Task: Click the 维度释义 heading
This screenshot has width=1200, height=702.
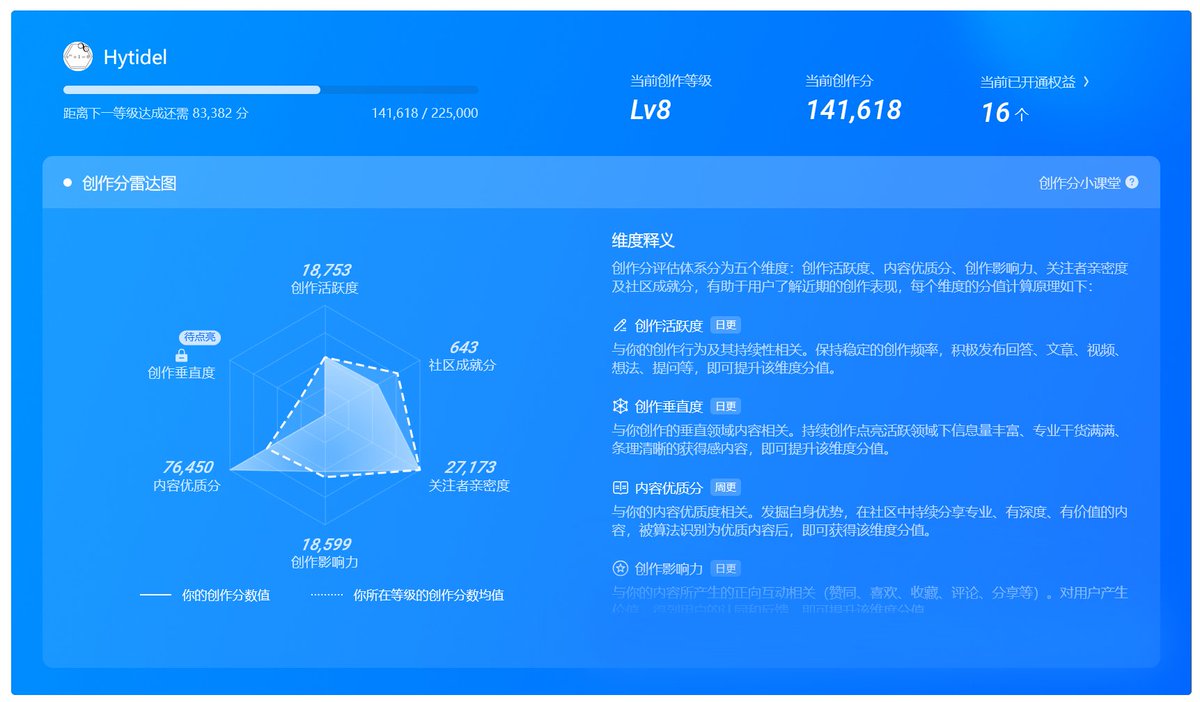Action: point(643,241)
